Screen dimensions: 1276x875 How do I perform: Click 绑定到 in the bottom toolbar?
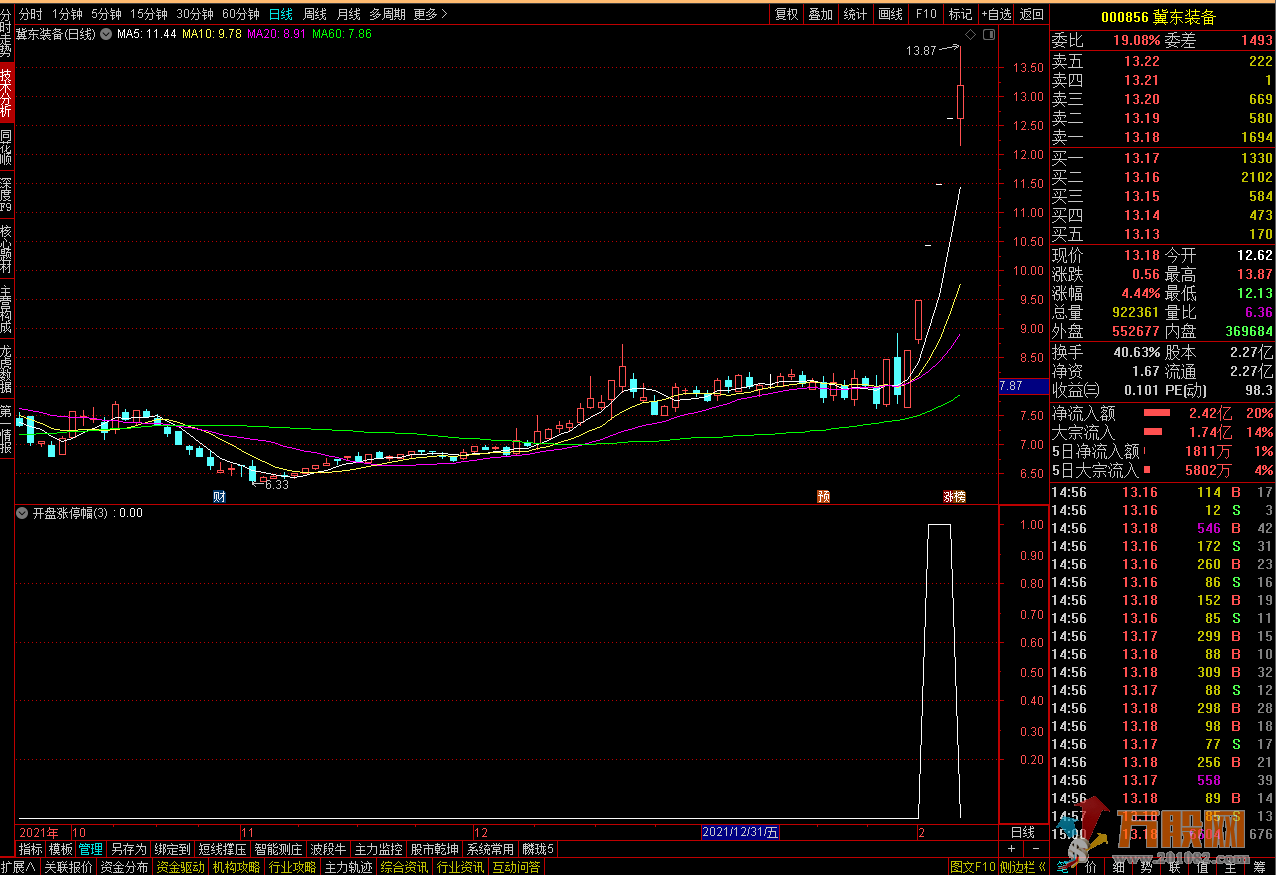pos(172,849)
